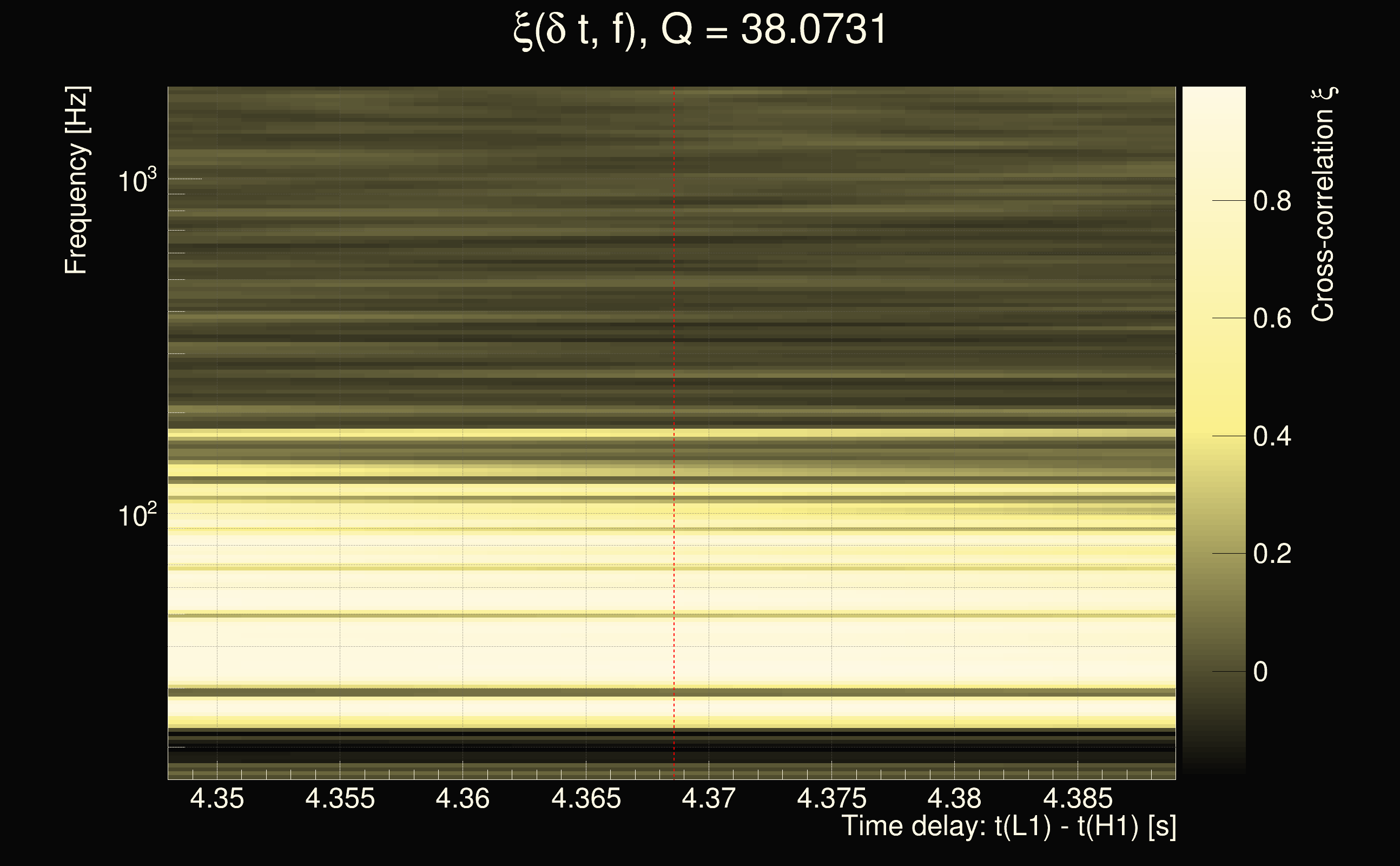The image size is (1400, 866).
Task: Click the 4.365 tick label on x-axis
Action: click(585, 798)
